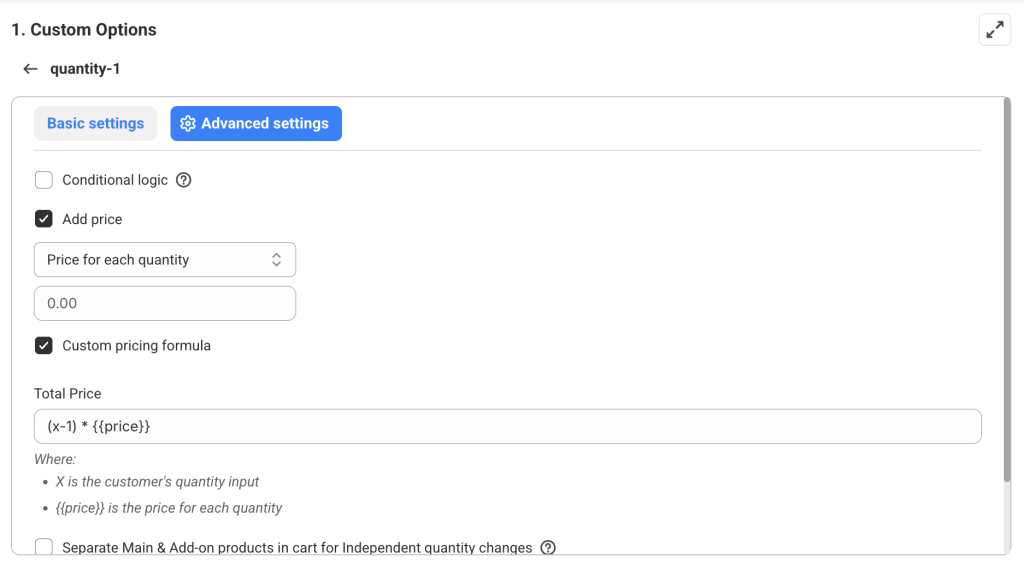Open help icon beside Separate Main & Add-on
Screen dimensions: 1024x575
tap(548, 548)
